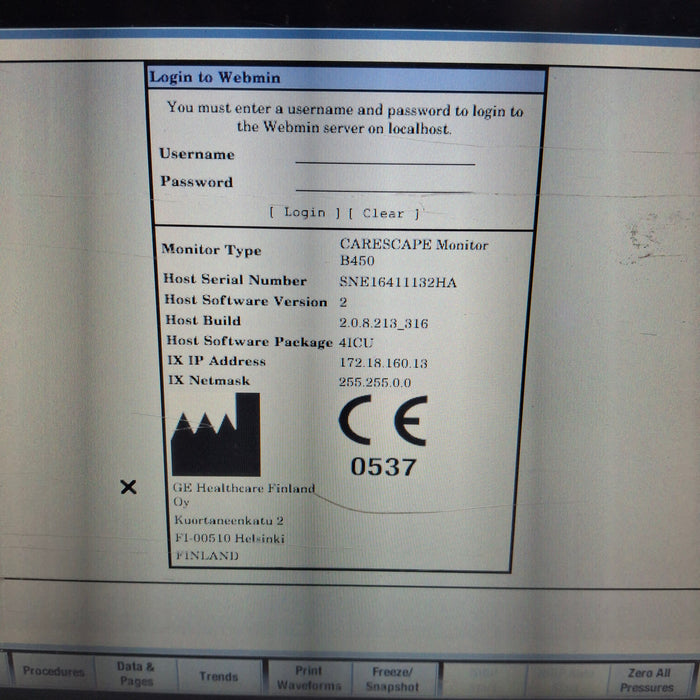This screenshot has width=700, height=700.
Task: Click the Login button
Action: (305, 212)
